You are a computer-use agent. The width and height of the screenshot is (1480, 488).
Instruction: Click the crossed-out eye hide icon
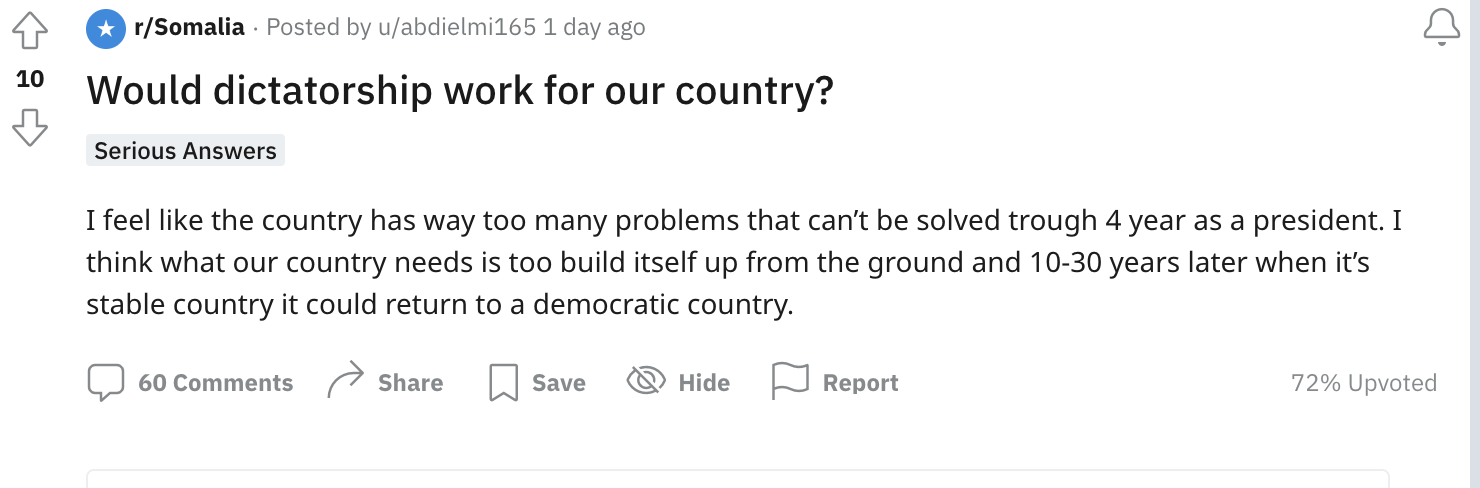pos(646,381)
